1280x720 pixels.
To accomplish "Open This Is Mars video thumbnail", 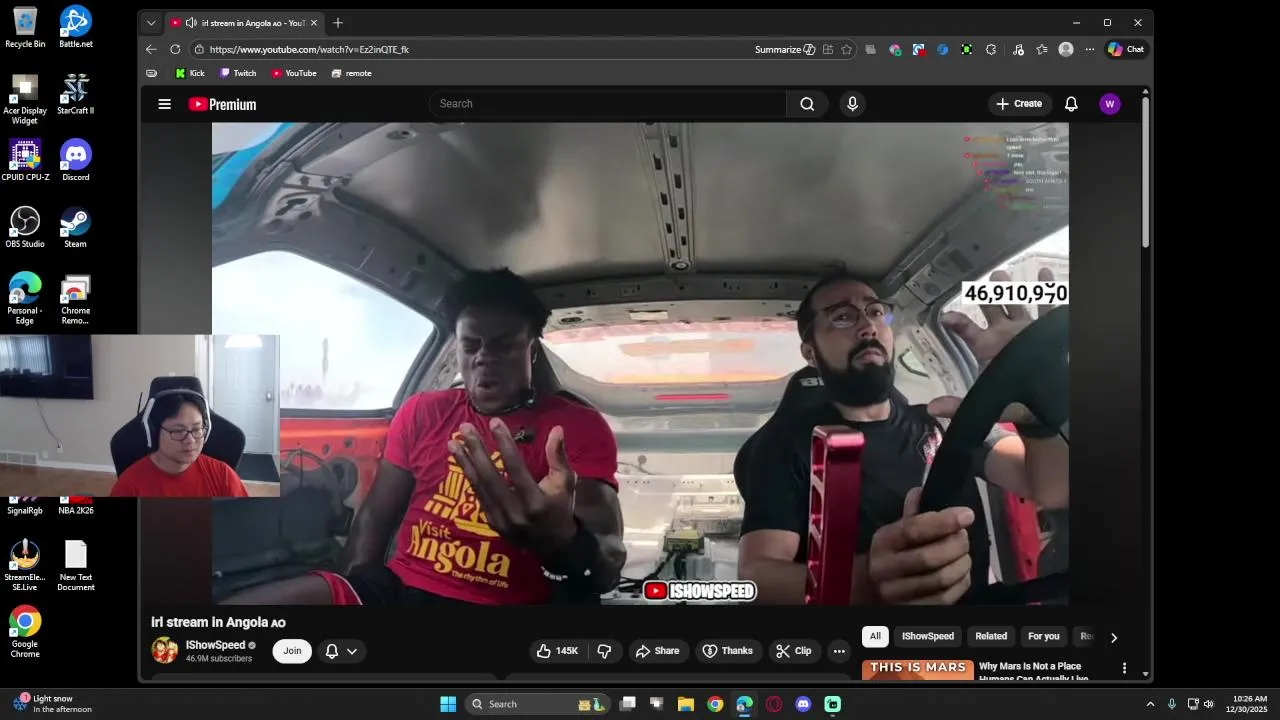I will (x=918, y=670).
